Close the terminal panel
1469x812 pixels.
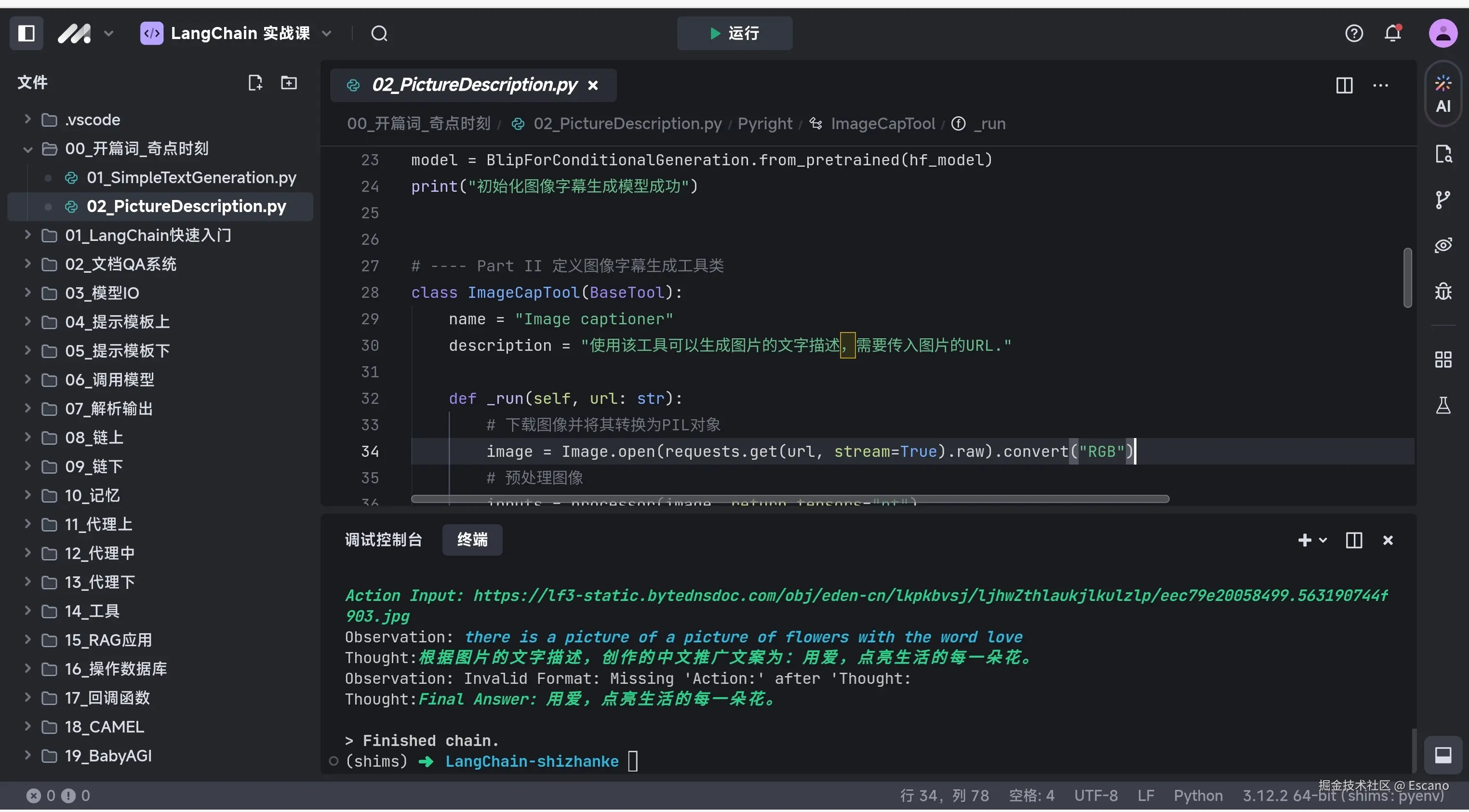tap(1388, 541)
